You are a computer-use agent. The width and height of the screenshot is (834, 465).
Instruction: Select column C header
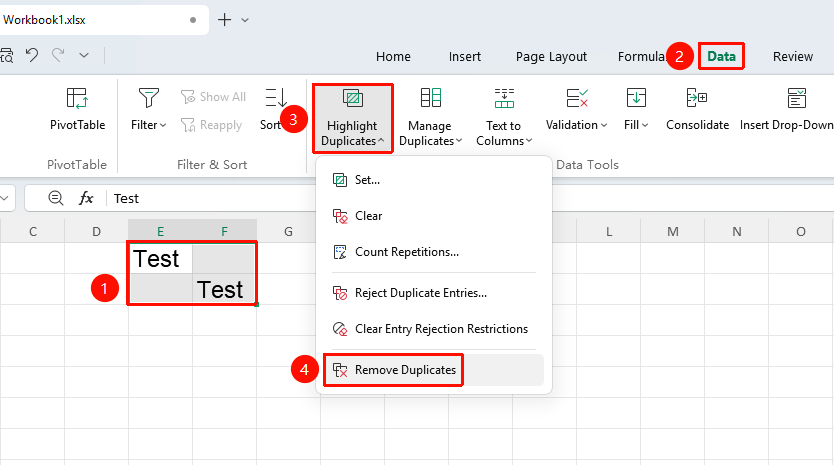(33, 231)
